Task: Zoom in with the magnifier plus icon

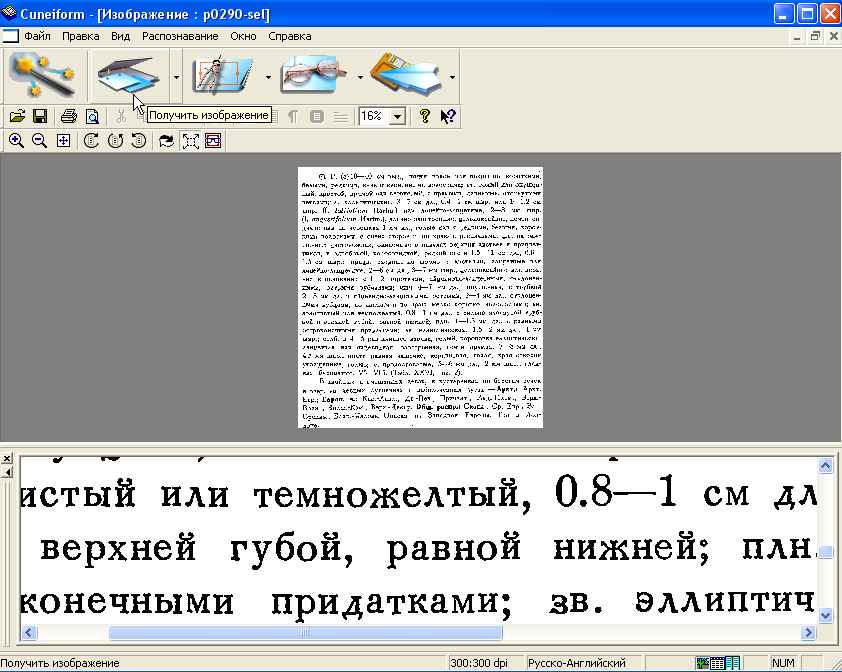Action: [x=16, y=141]
